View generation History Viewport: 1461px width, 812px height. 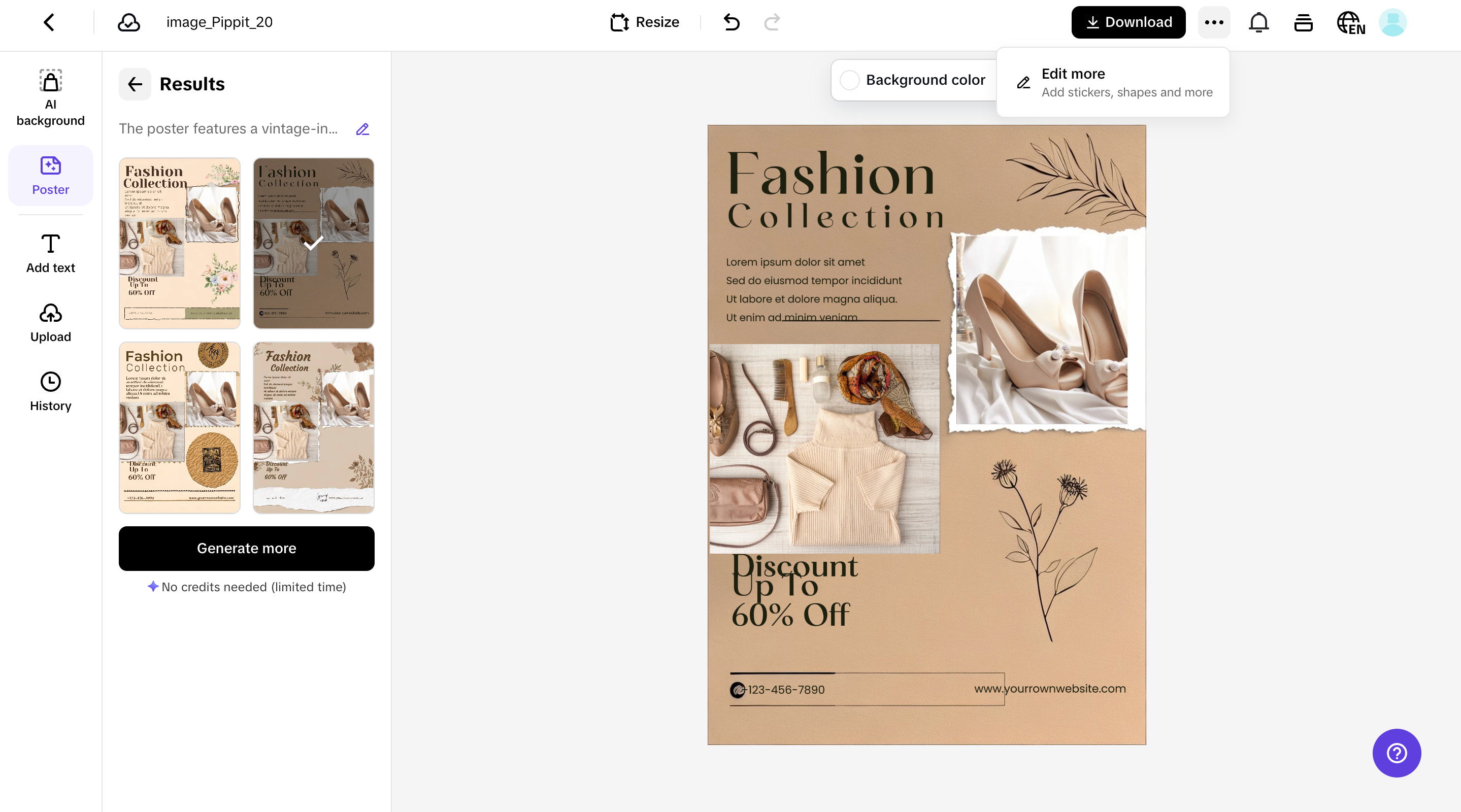(50, 391)
